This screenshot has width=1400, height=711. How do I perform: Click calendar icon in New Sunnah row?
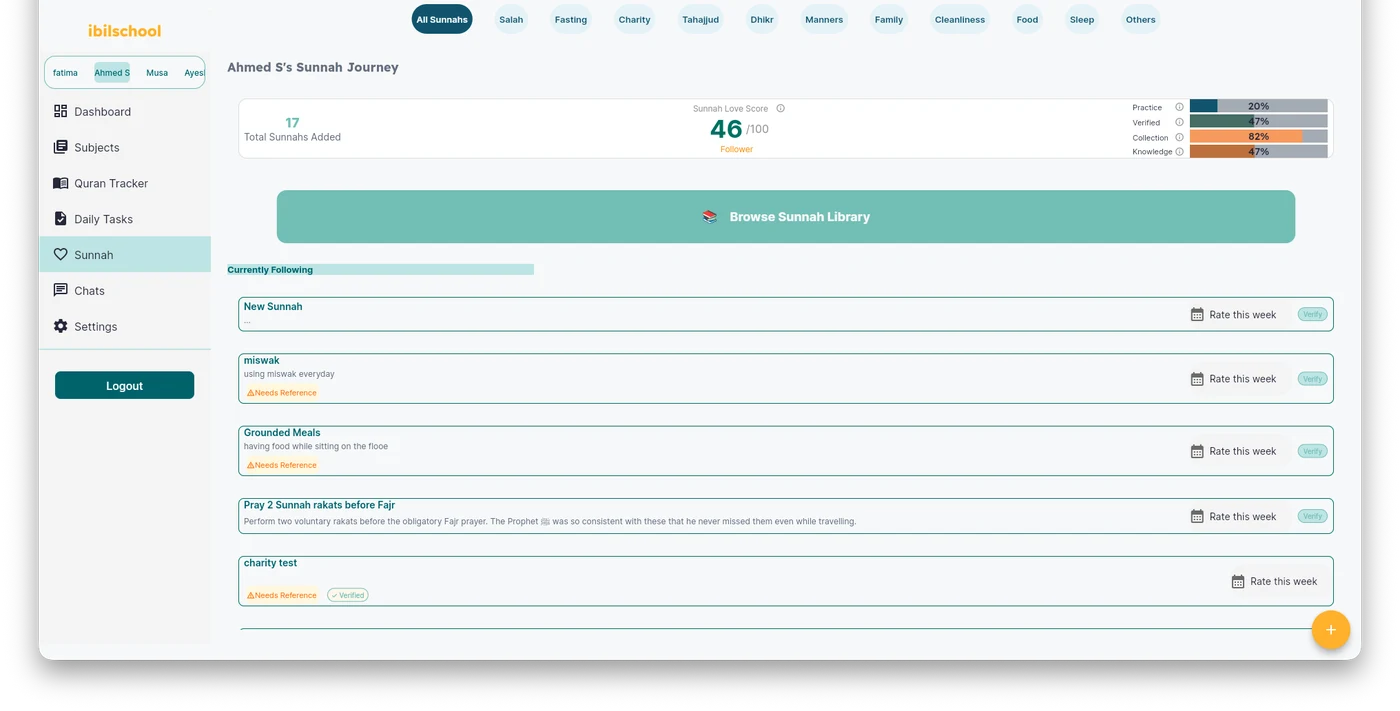1197,314
